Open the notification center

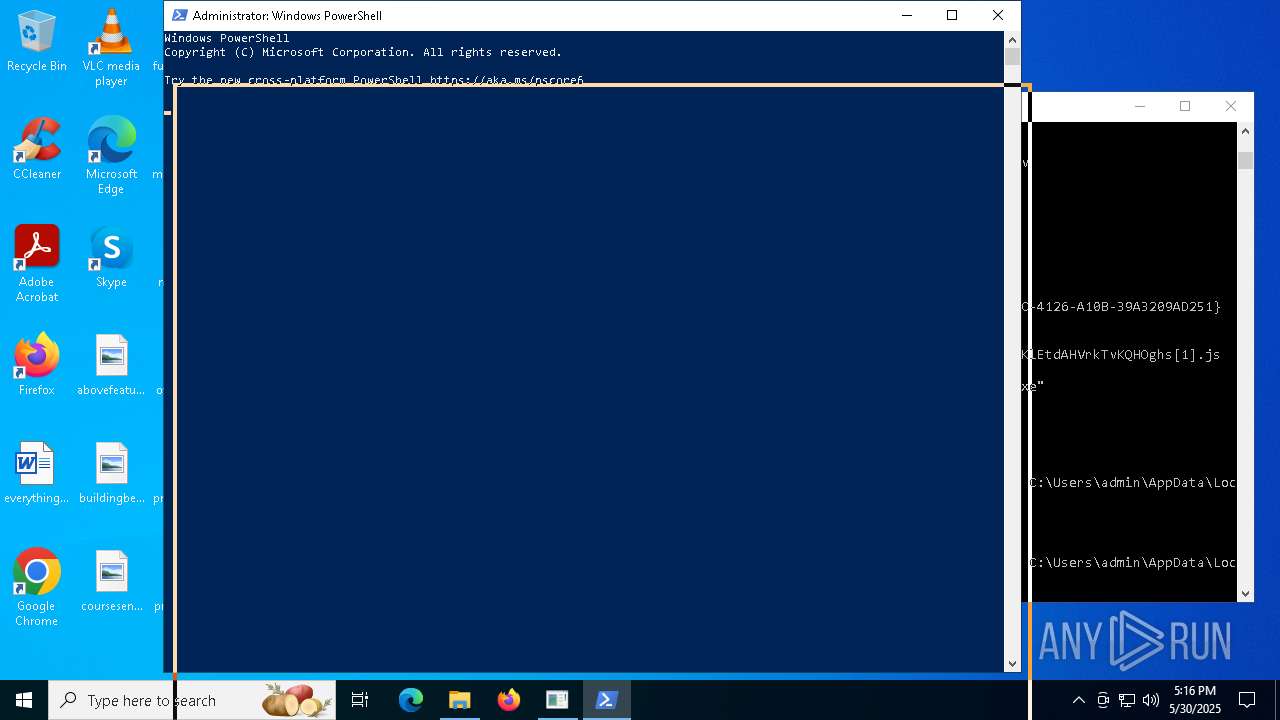[x=1247, y=700]
